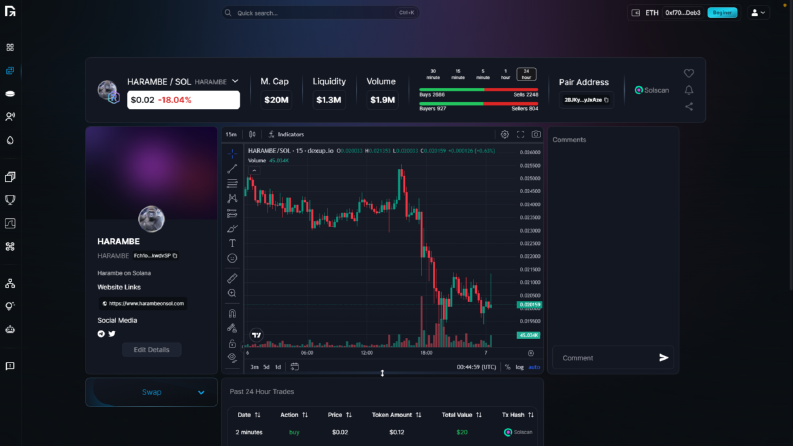Collapse the chart legend arrow

coord(254,170)
